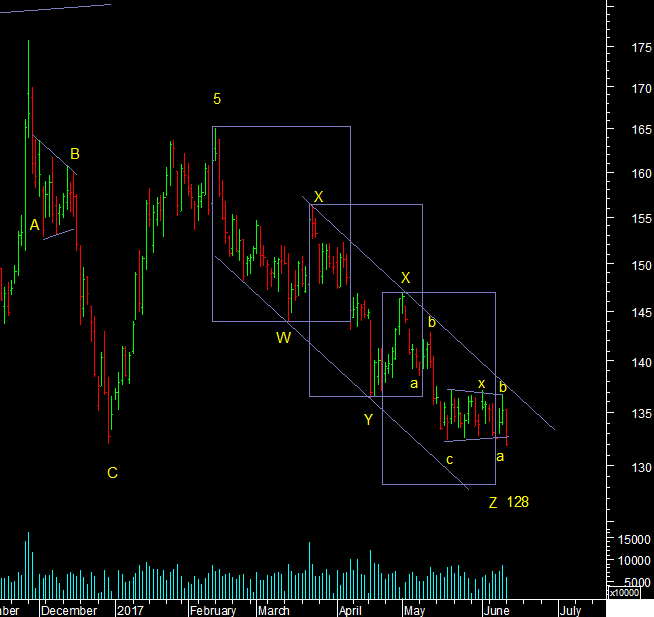Click the "May" date axis label
Viewport: 654px width, 617px height.
414,611
